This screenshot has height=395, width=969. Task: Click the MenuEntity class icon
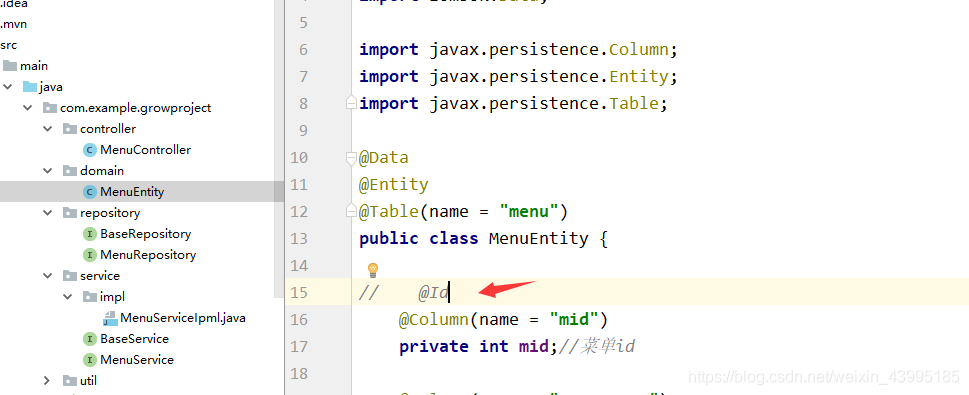tap(90, 192)
